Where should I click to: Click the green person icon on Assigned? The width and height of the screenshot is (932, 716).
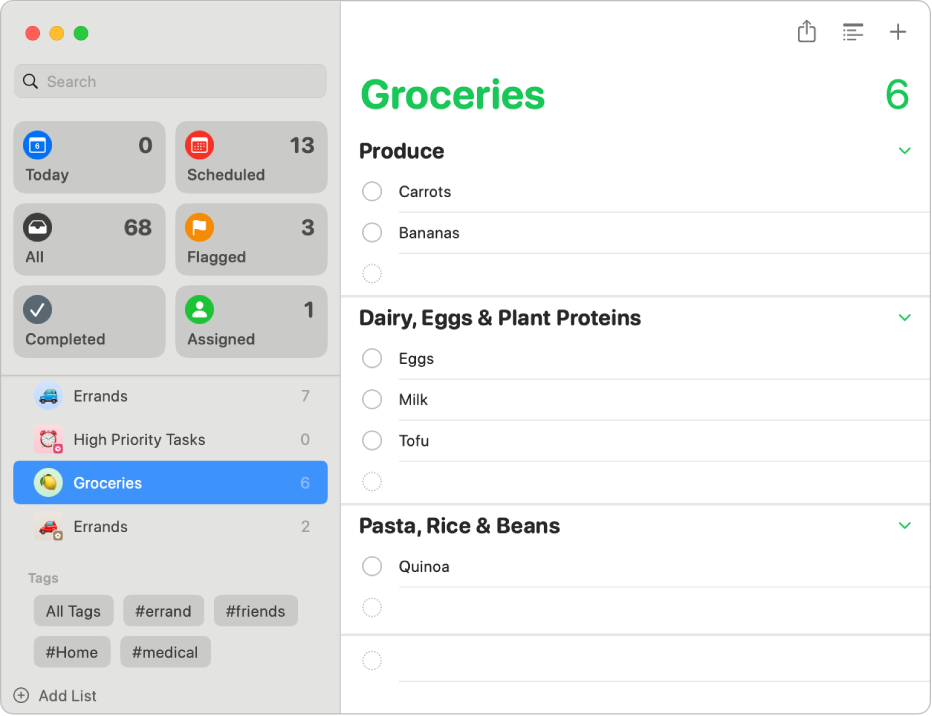(200, 309)
